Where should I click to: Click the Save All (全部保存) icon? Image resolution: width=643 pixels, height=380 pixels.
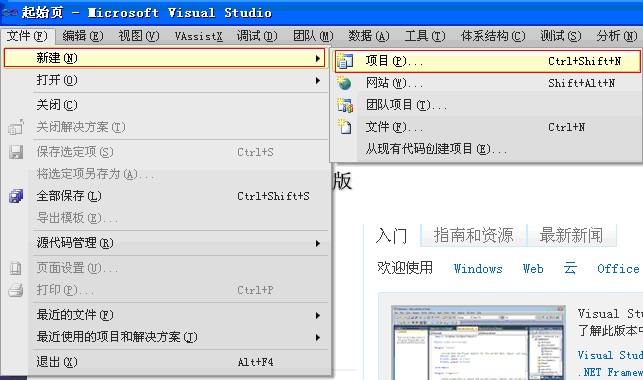16,196
